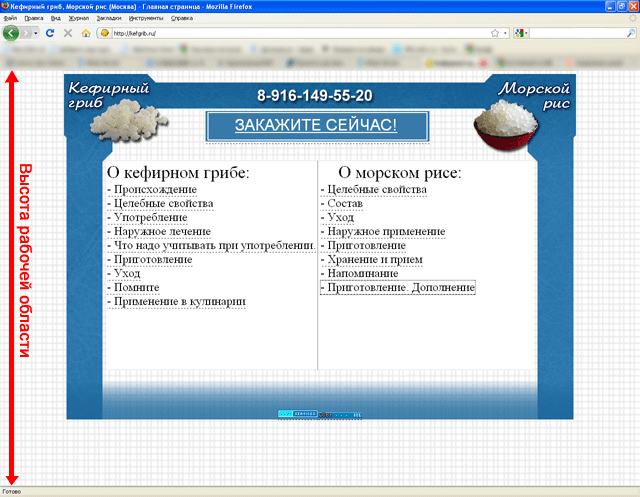
Task: Click the browser Back arrow button
Action: tap(11, 33)
